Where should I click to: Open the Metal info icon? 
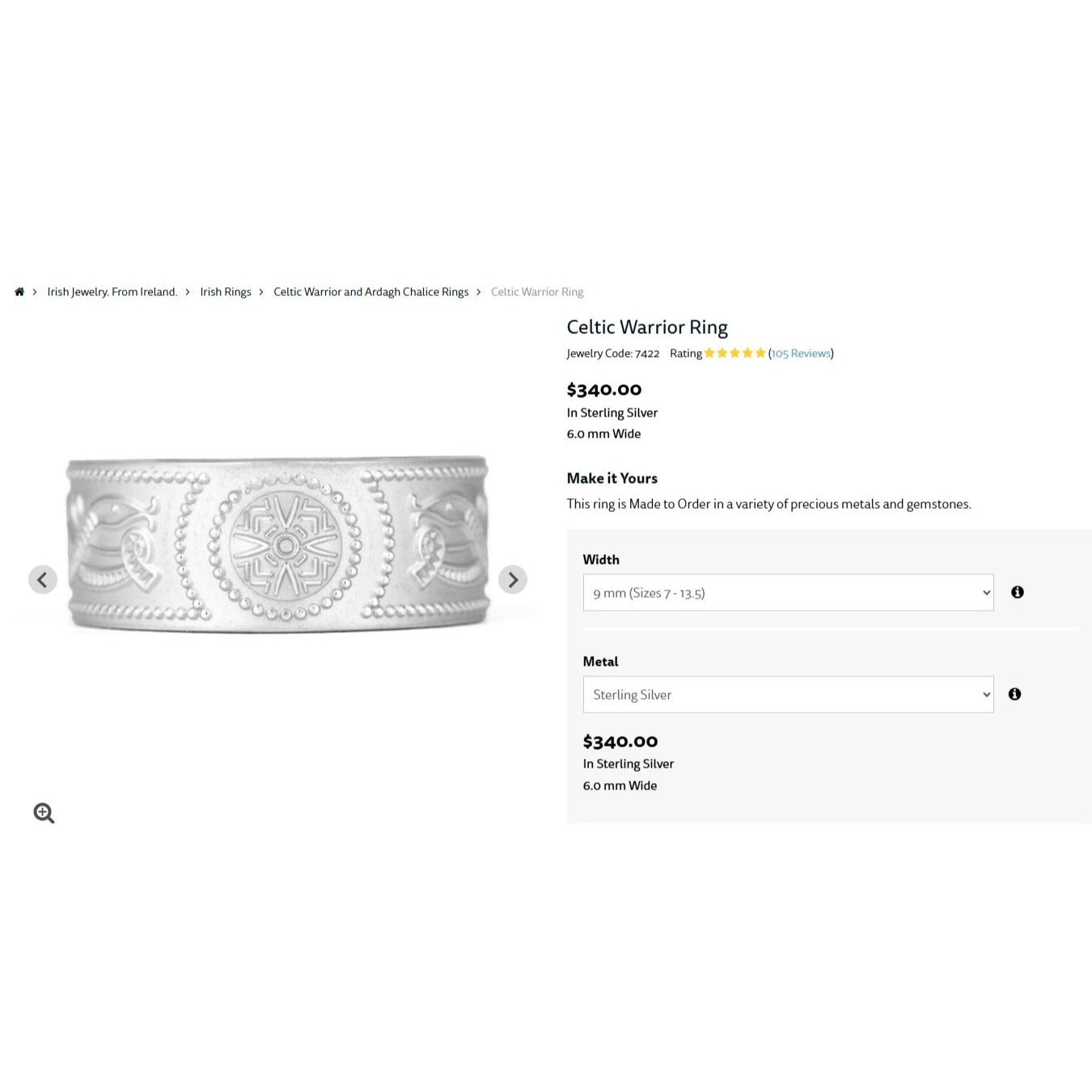coord(1014,694)
